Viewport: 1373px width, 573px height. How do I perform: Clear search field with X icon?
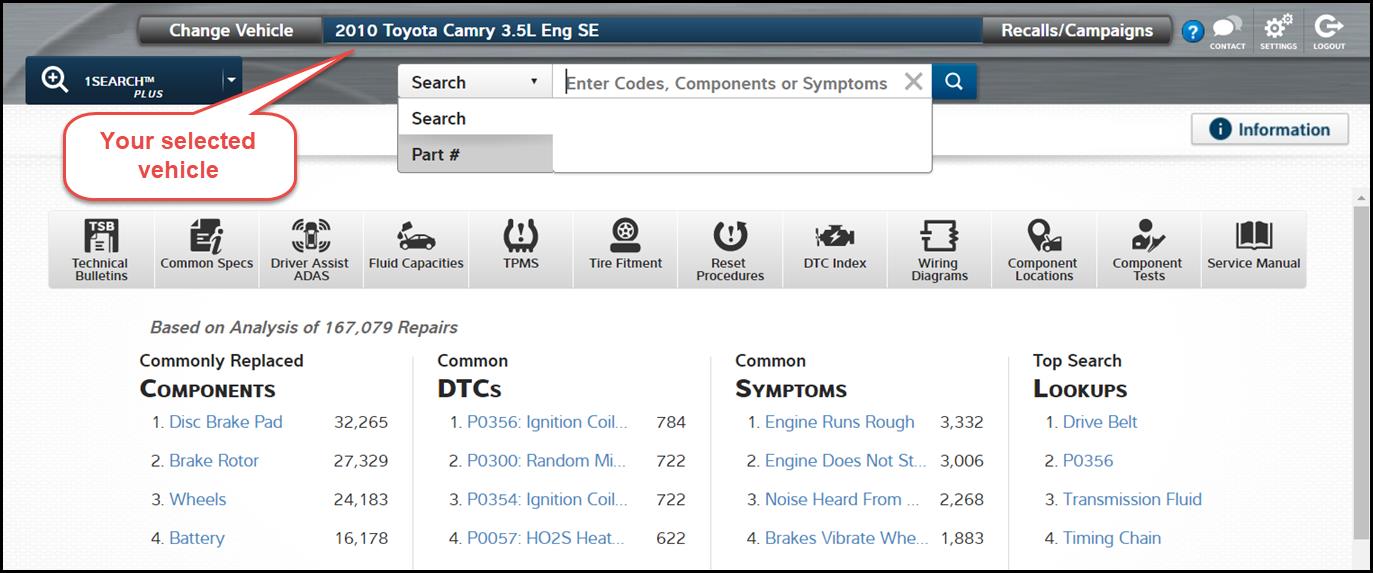click(913, 83)
